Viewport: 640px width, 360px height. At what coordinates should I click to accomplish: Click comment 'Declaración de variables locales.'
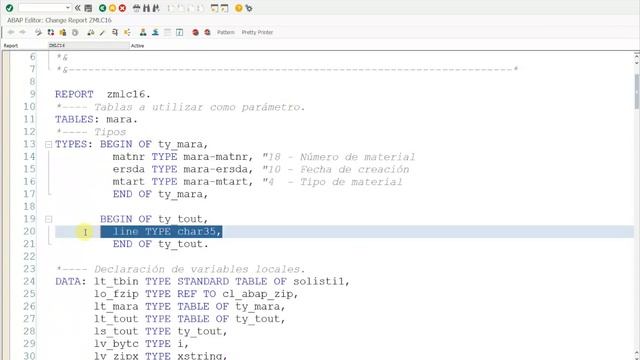[x=200, y=269]
